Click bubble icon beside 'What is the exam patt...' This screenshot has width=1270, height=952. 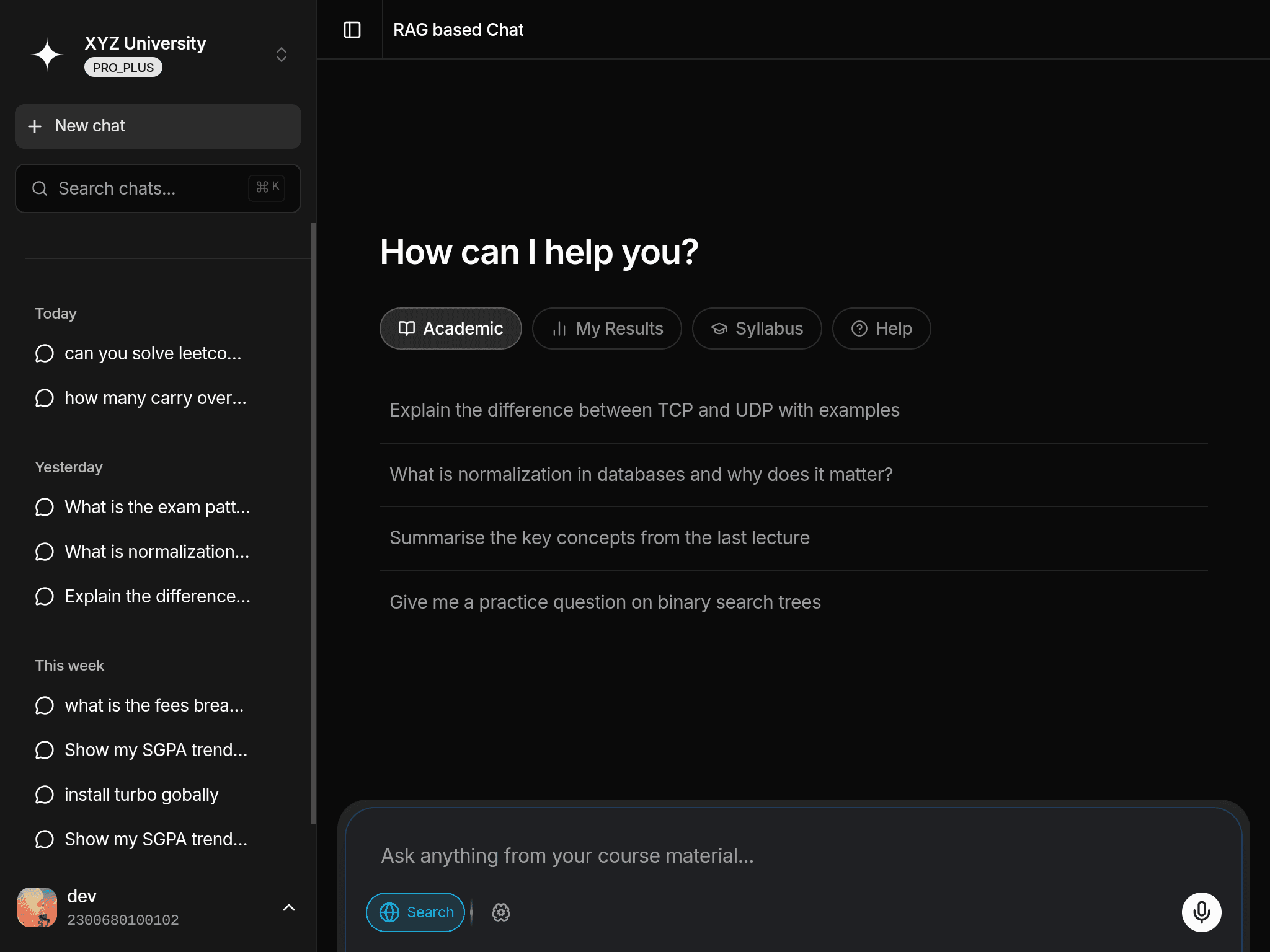tap(45, 507)
